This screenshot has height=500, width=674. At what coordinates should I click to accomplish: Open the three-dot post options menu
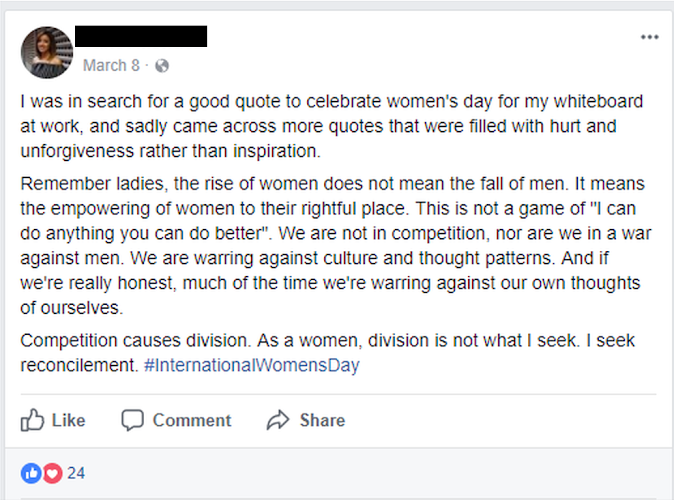click(x=649, y=37)
